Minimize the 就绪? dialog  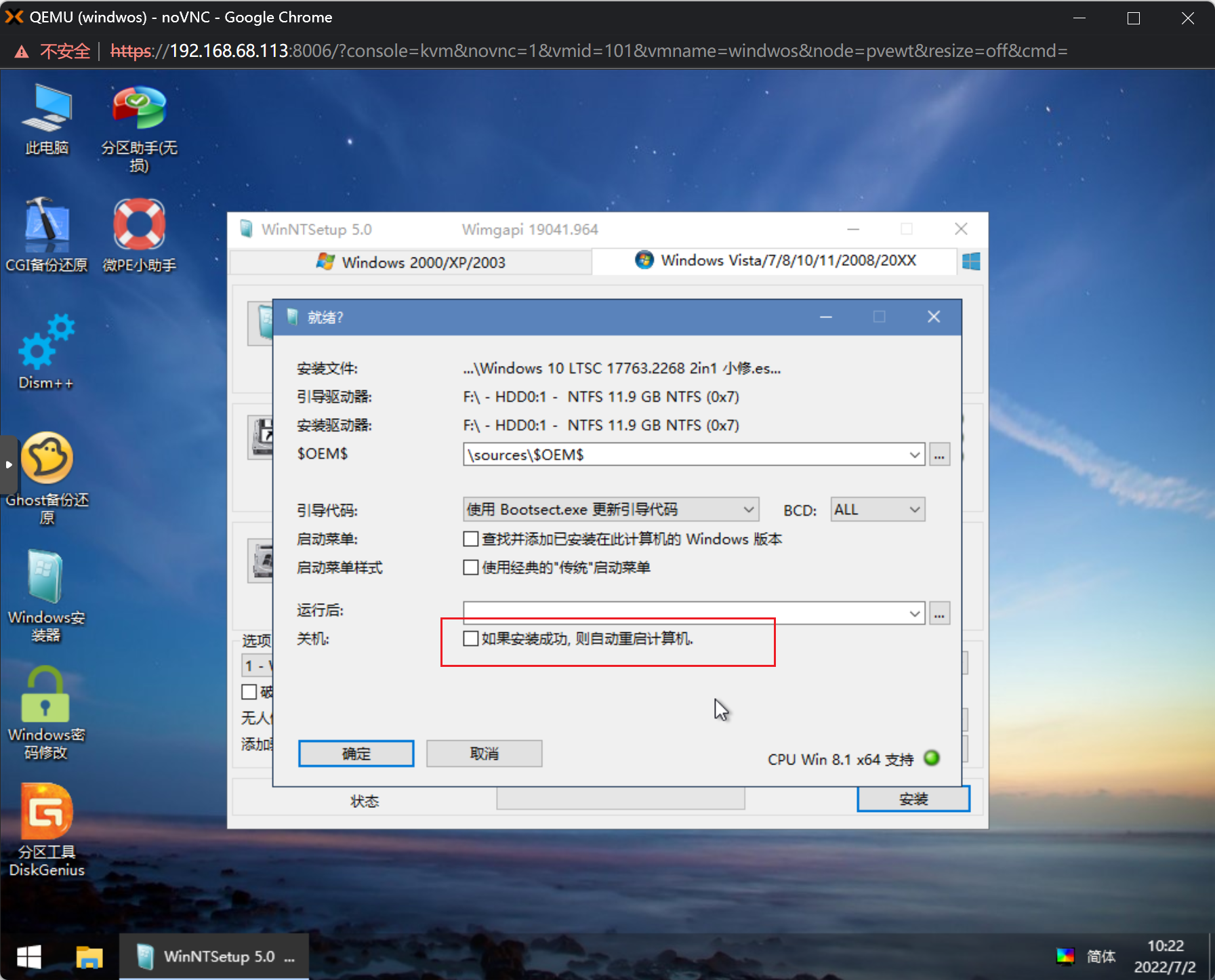pyautogui.click(x=826, y=317)
